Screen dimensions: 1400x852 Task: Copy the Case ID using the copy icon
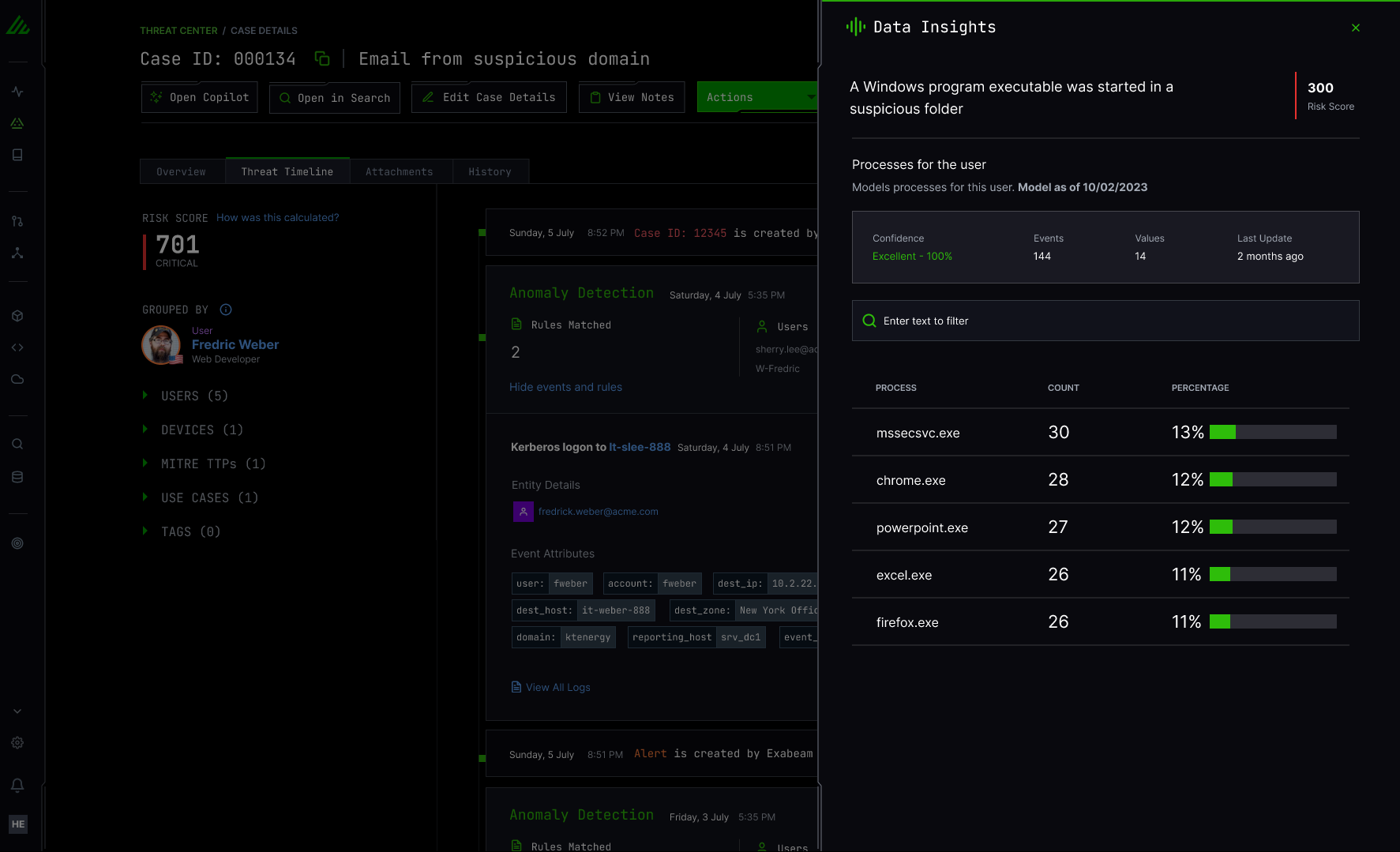click(x=321, y=58)
